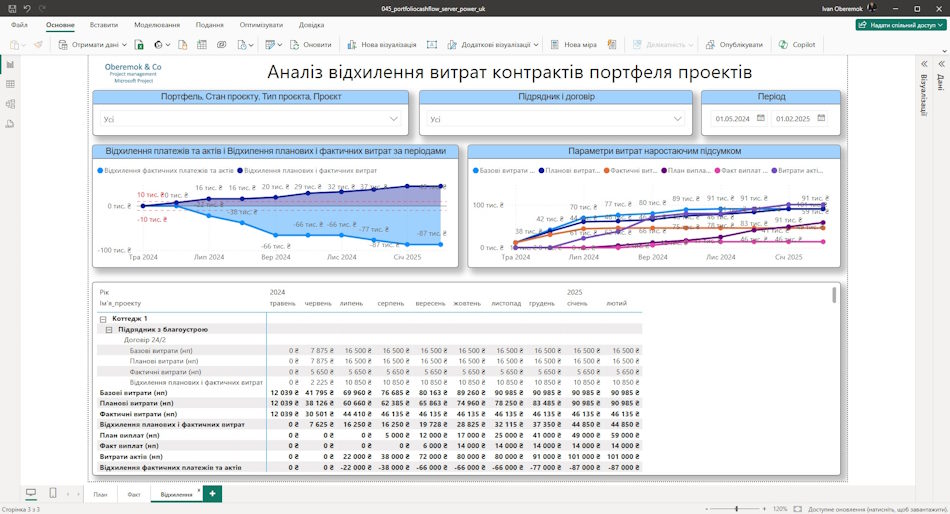
Task: Open Table view from left sidebar
Action: (10, 84)
